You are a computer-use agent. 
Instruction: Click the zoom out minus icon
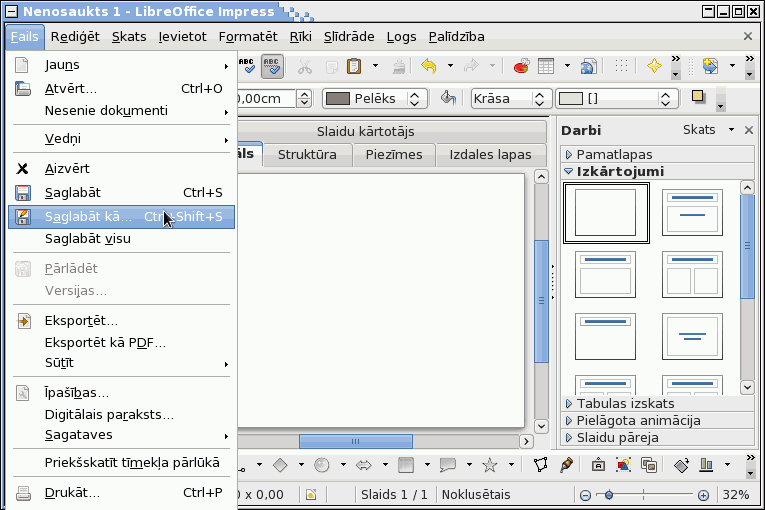pyautogui.click(x=585, y=495)
